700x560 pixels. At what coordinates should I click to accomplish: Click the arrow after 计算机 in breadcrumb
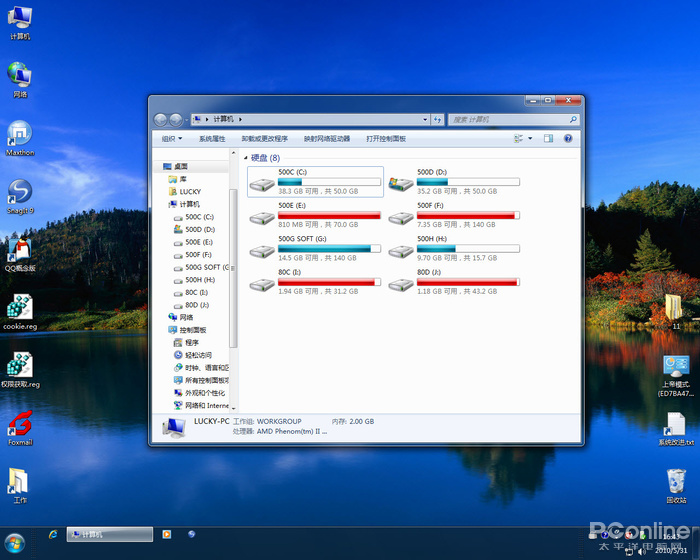pyautogui.click(x=240, y=119)
